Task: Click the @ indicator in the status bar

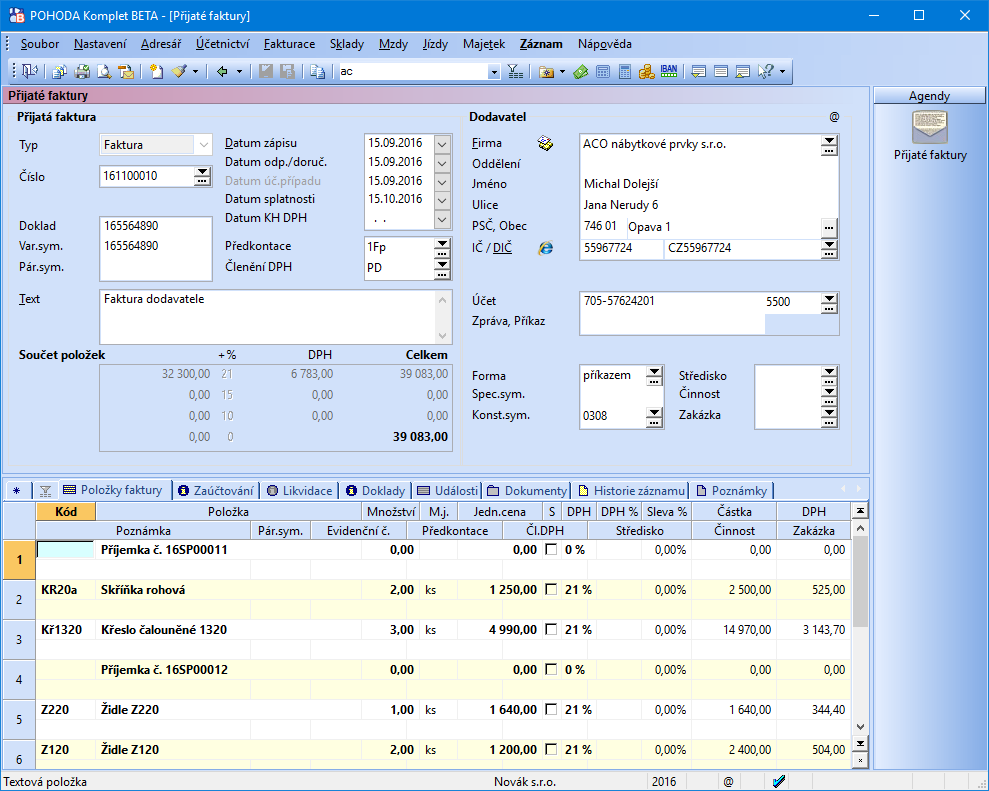Action: pos(729,782)
